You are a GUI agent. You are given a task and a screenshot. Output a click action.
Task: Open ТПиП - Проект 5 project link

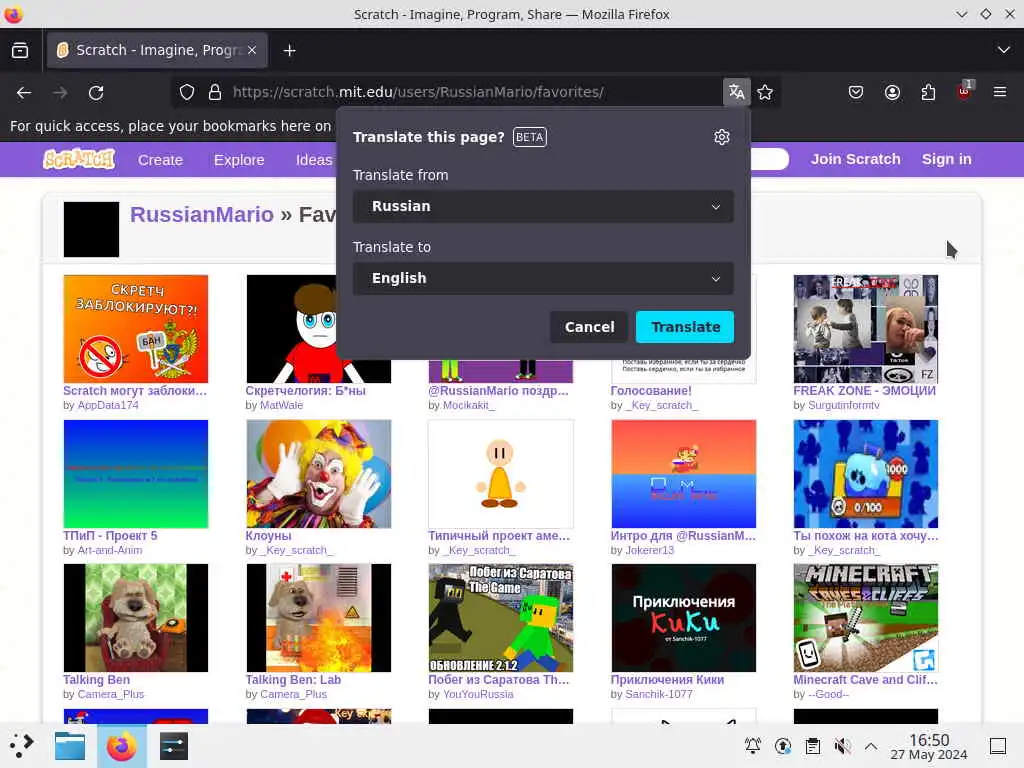(110, 536)
